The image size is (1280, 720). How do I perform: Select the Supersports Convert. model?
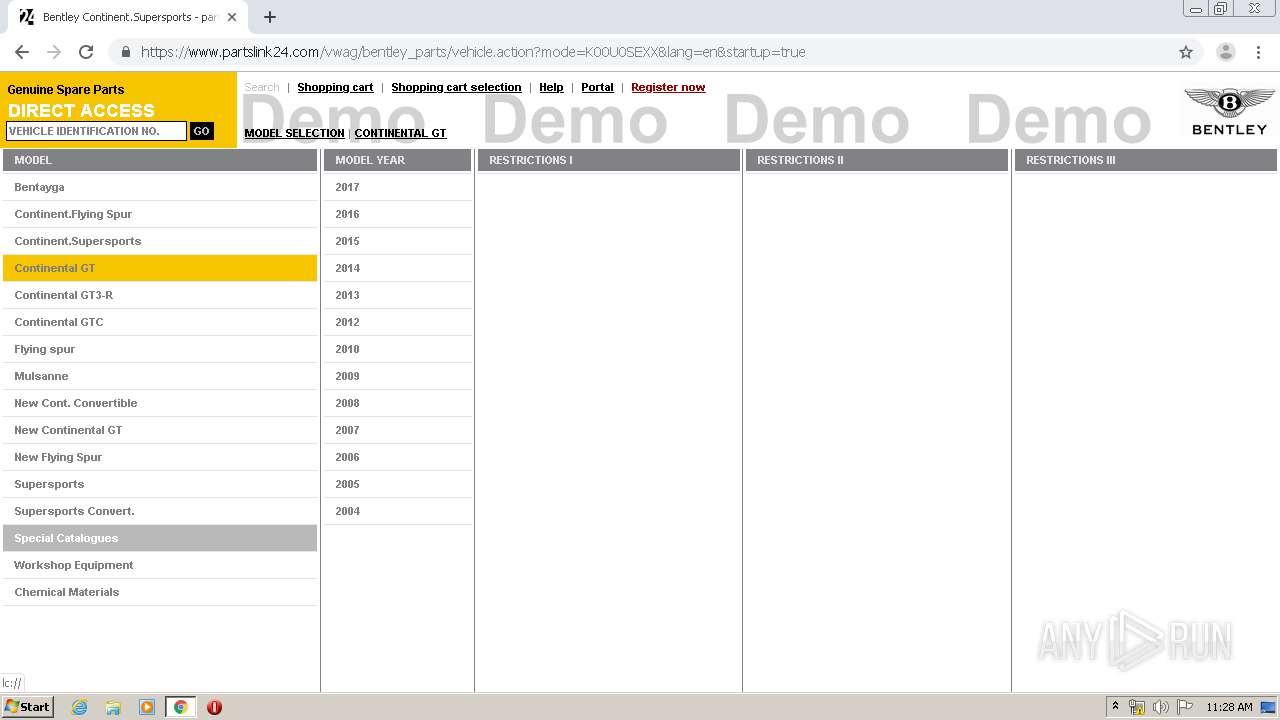coord(160,511)
